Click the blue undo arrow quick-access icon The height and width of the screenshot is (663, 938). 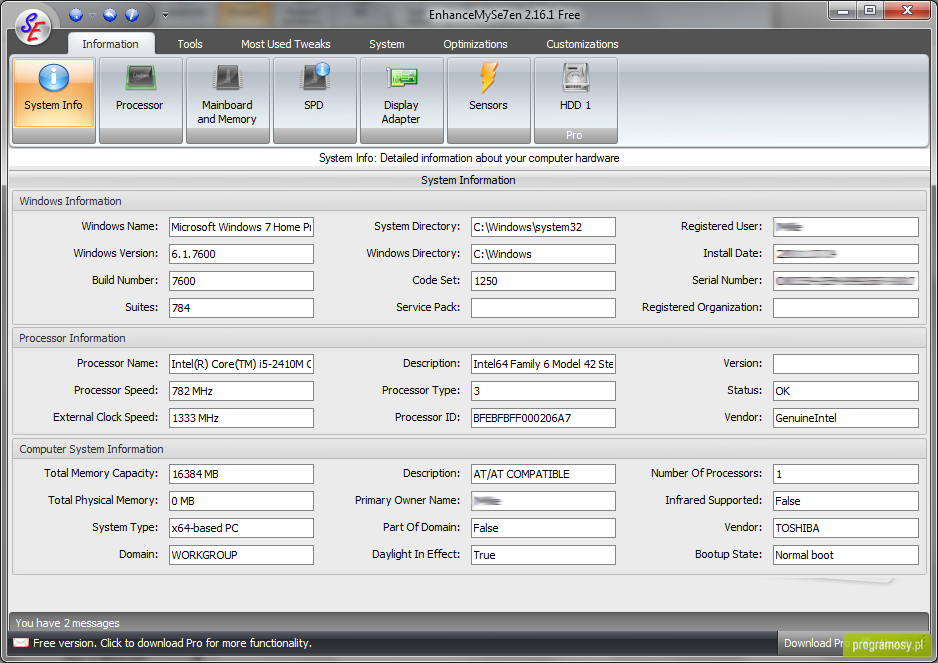pos(110,15)
